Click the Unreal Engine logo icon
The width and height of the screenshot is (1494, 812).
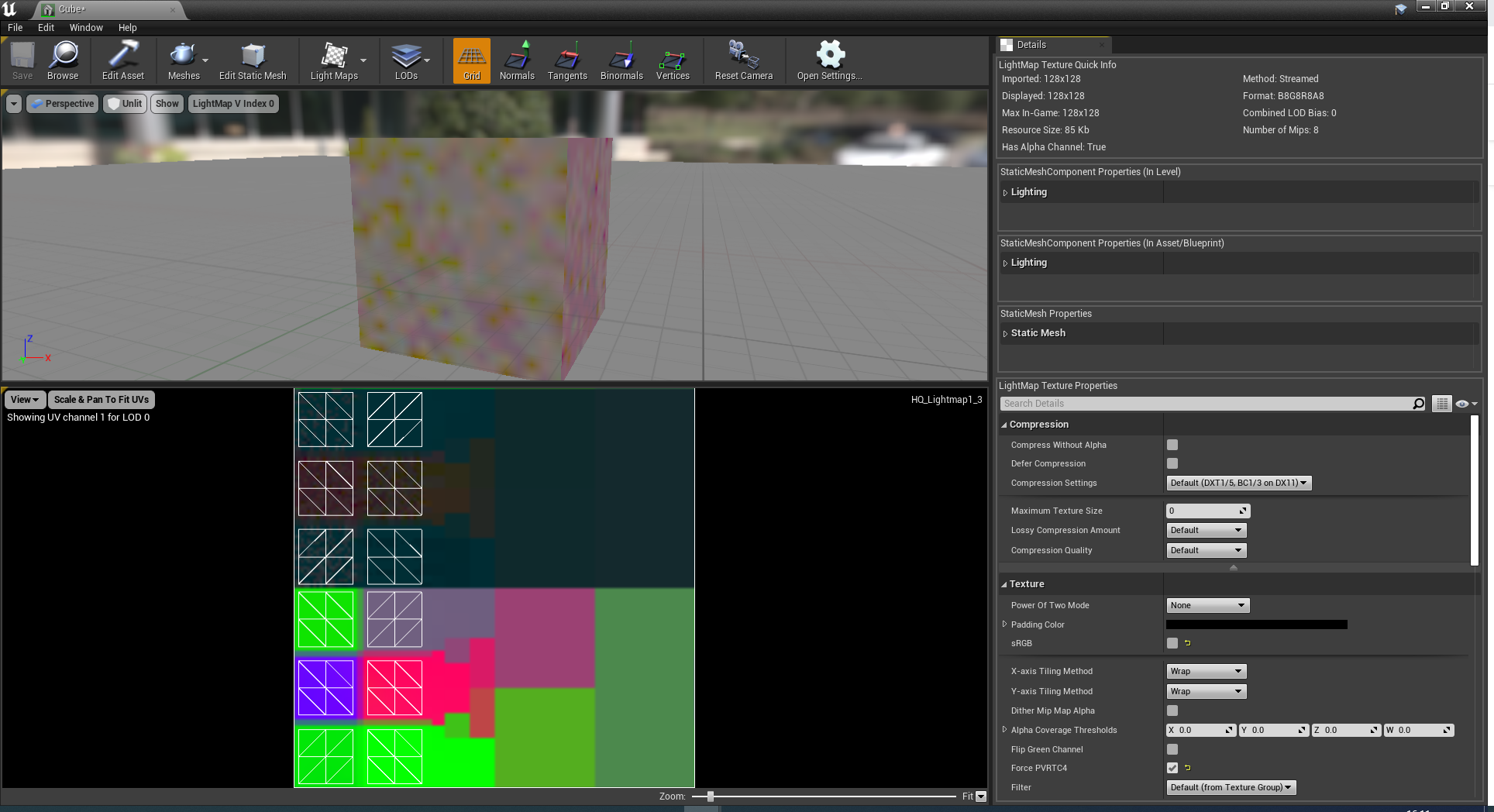tap(10, 9)
